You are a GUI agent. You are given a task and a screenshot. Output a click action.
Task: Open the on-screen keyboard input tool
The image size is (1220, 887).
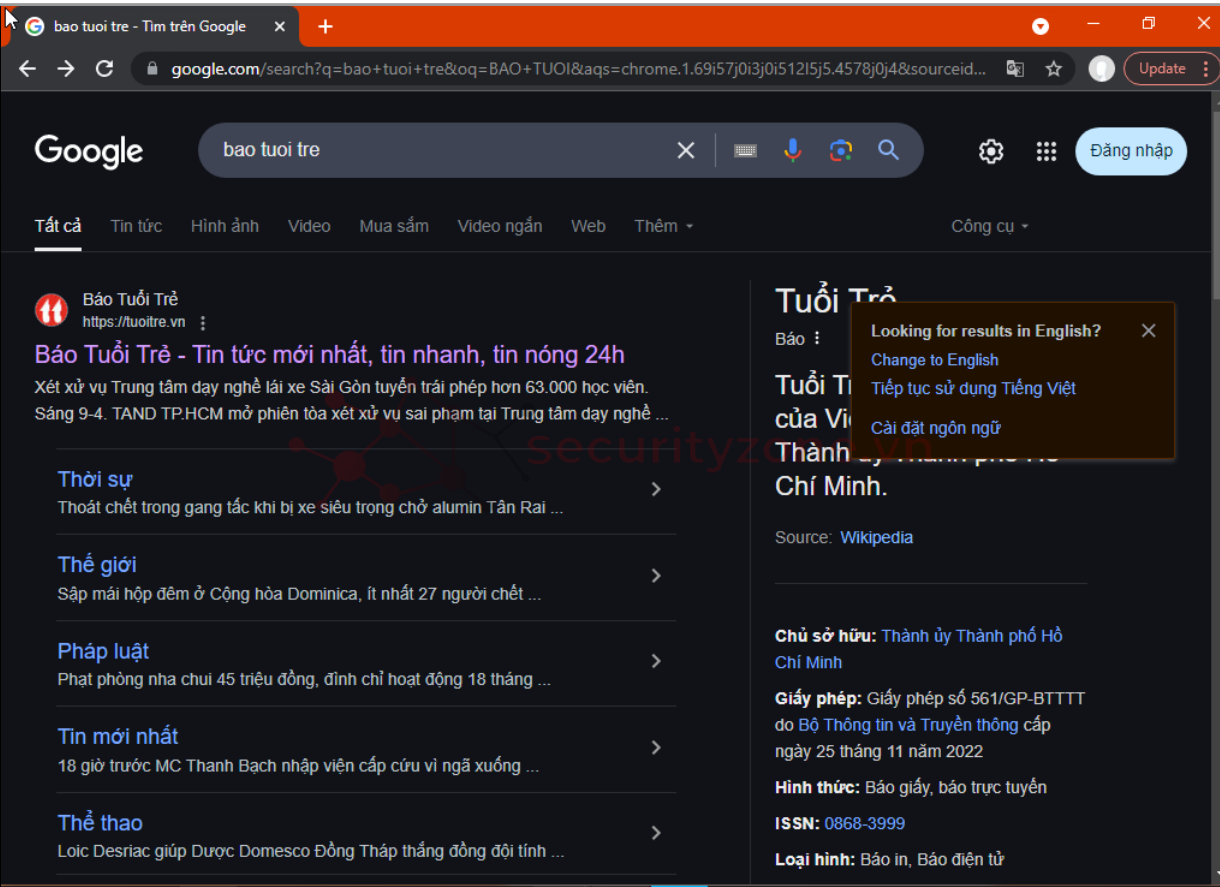click(x=745, y=150)
